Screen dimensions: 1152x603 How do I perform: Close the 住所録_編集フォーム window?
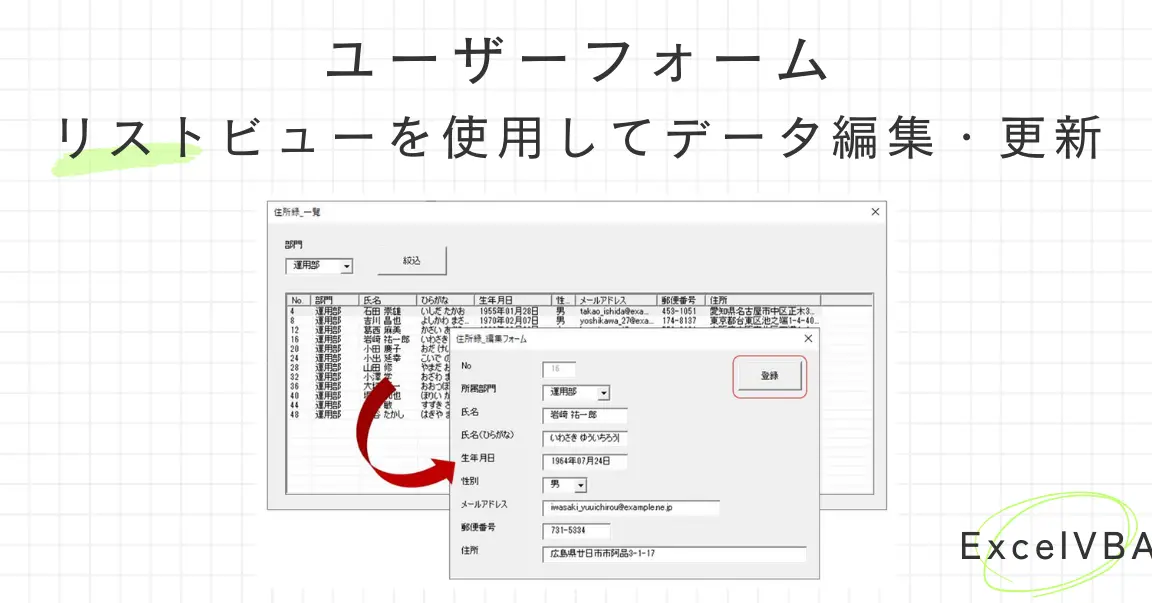point(807,338)
